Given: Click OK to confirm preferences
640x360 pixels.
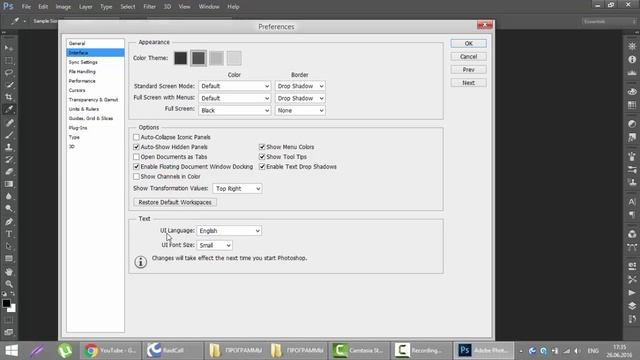Looking at the screenshot, I should (x=469, y=43).
